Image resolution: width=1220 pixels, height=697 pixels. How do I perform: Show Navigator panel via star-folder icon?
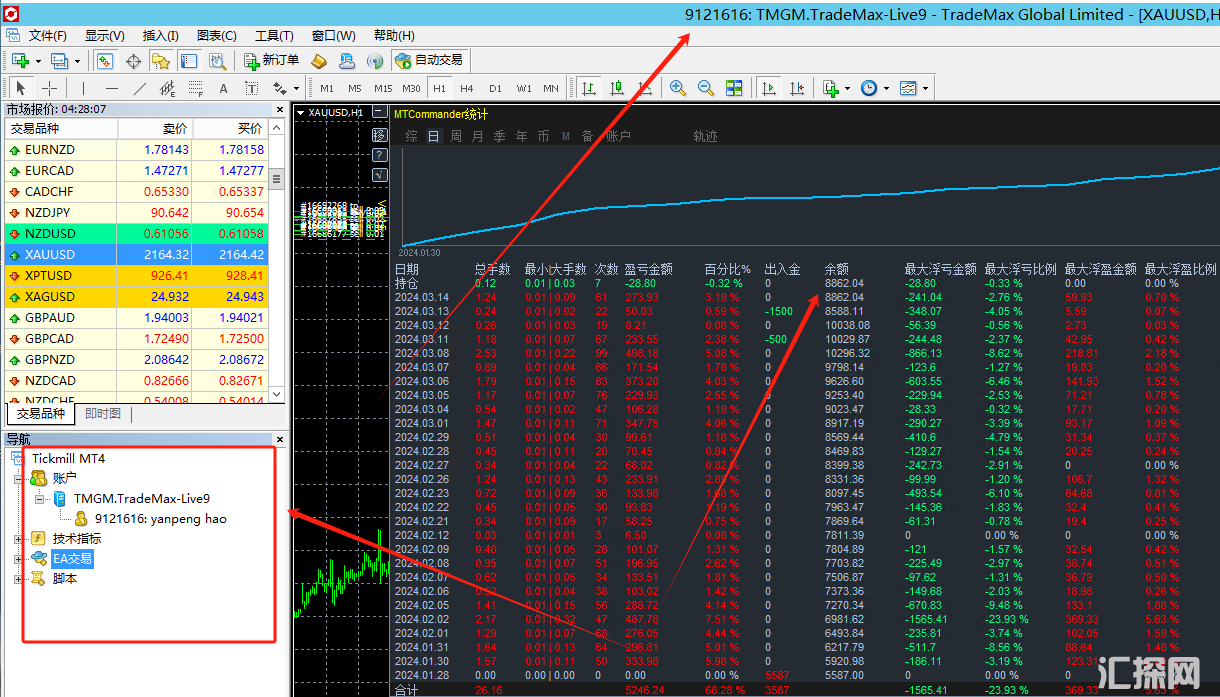(x=161, y=61)
